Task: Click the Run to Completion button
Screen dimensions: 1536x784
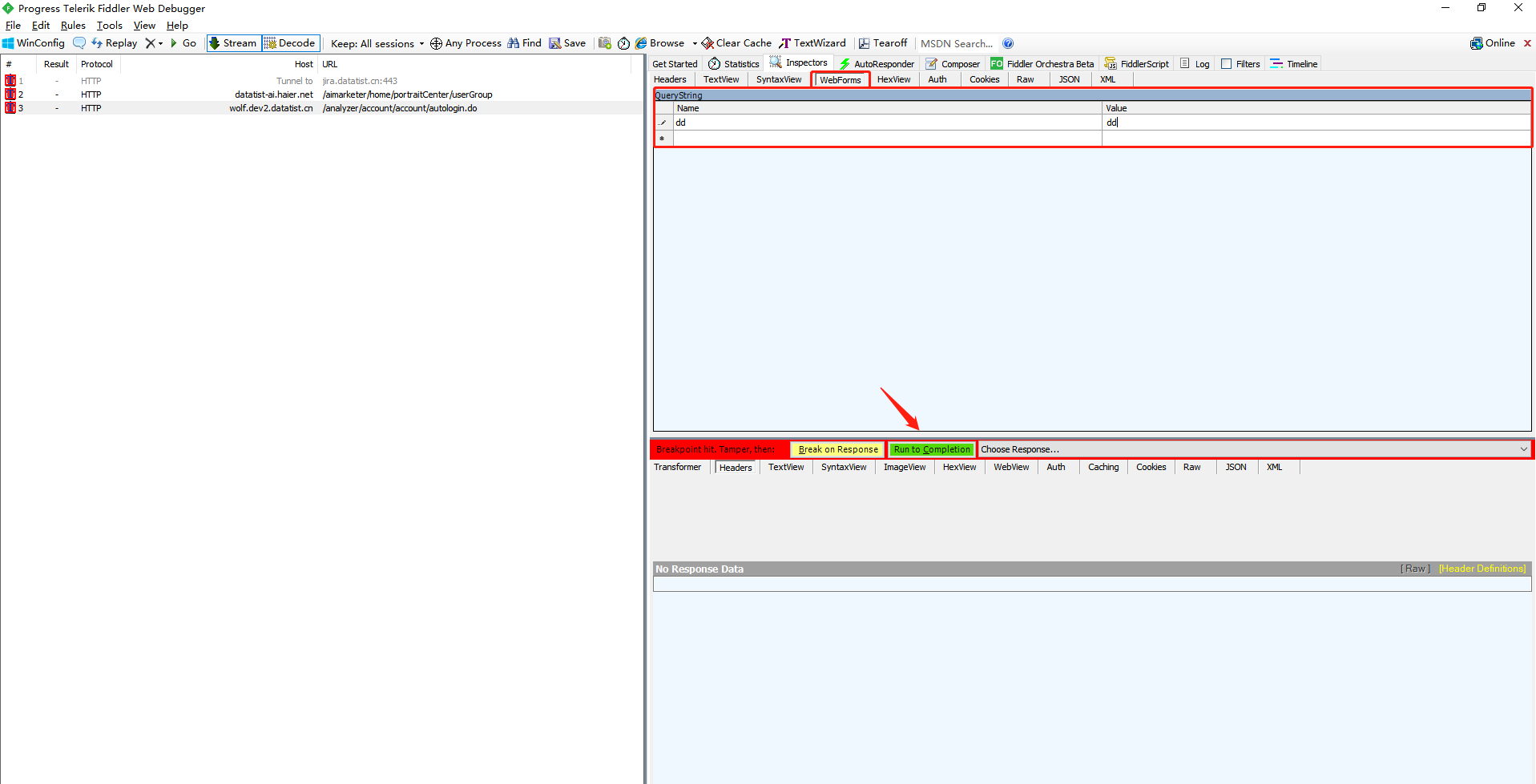Action: (x=932, y=449)
